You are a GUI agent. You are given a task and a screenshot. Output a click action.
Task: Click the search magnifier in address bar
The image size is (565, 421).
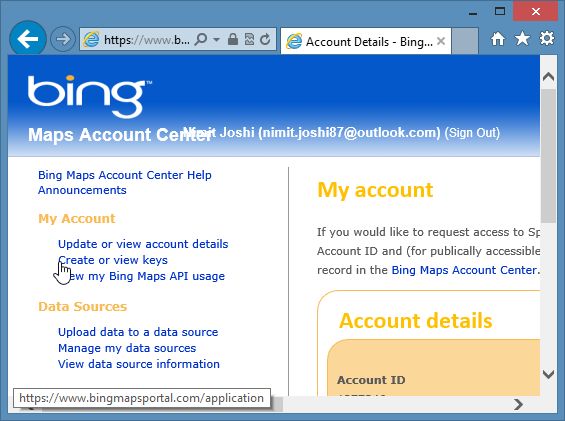201,39
